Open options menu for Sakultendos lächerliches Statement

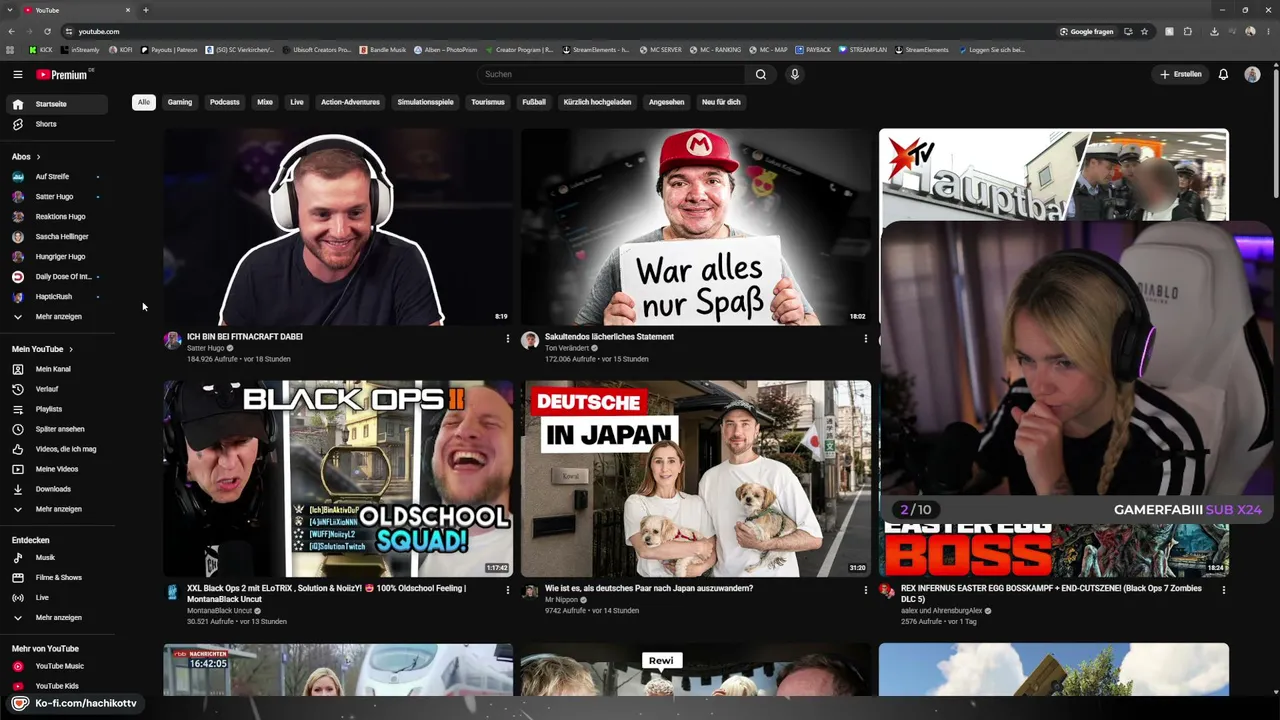[866, 339]
